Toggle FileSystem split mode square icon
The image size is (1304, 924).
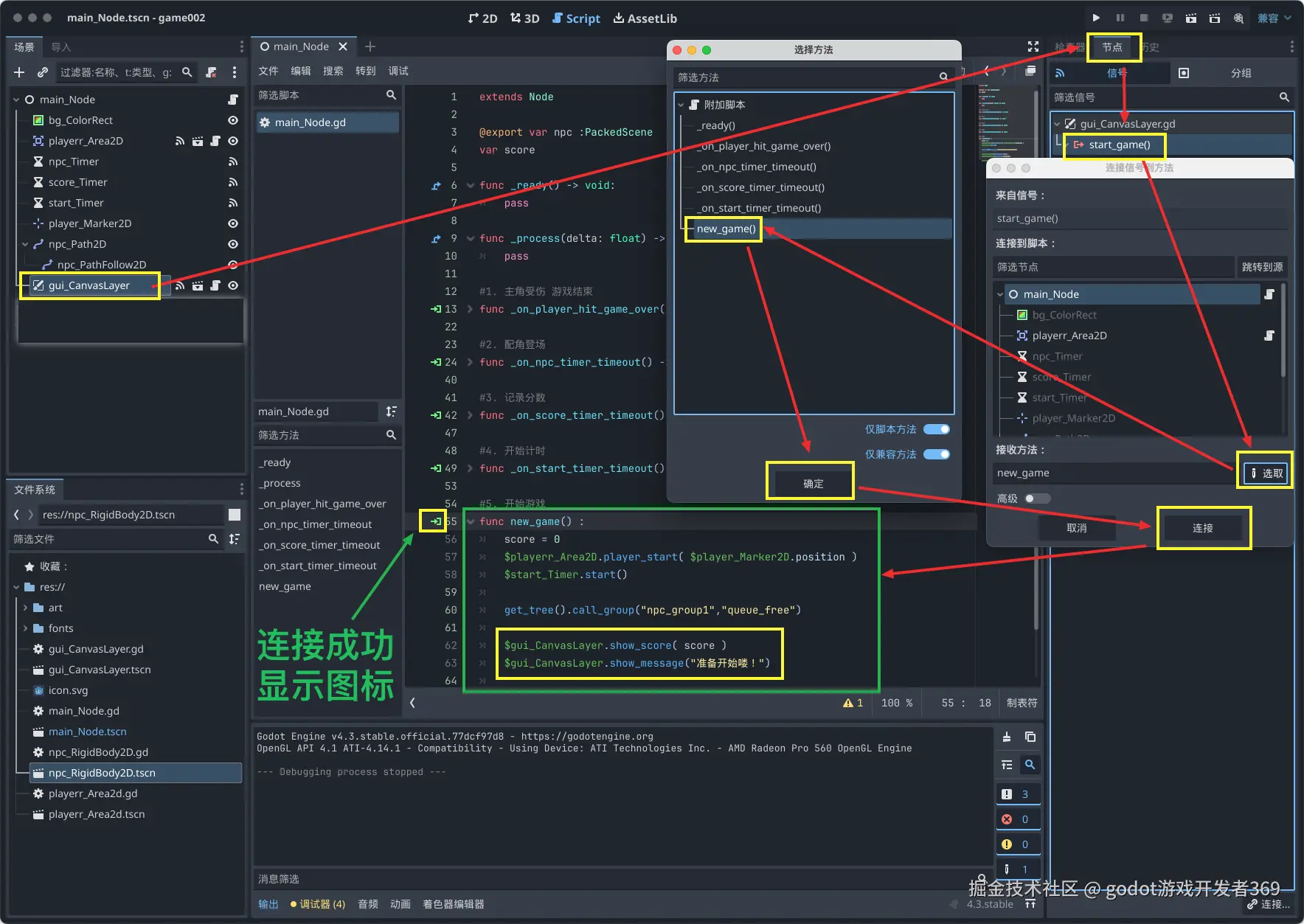click(x=235, y=515)
